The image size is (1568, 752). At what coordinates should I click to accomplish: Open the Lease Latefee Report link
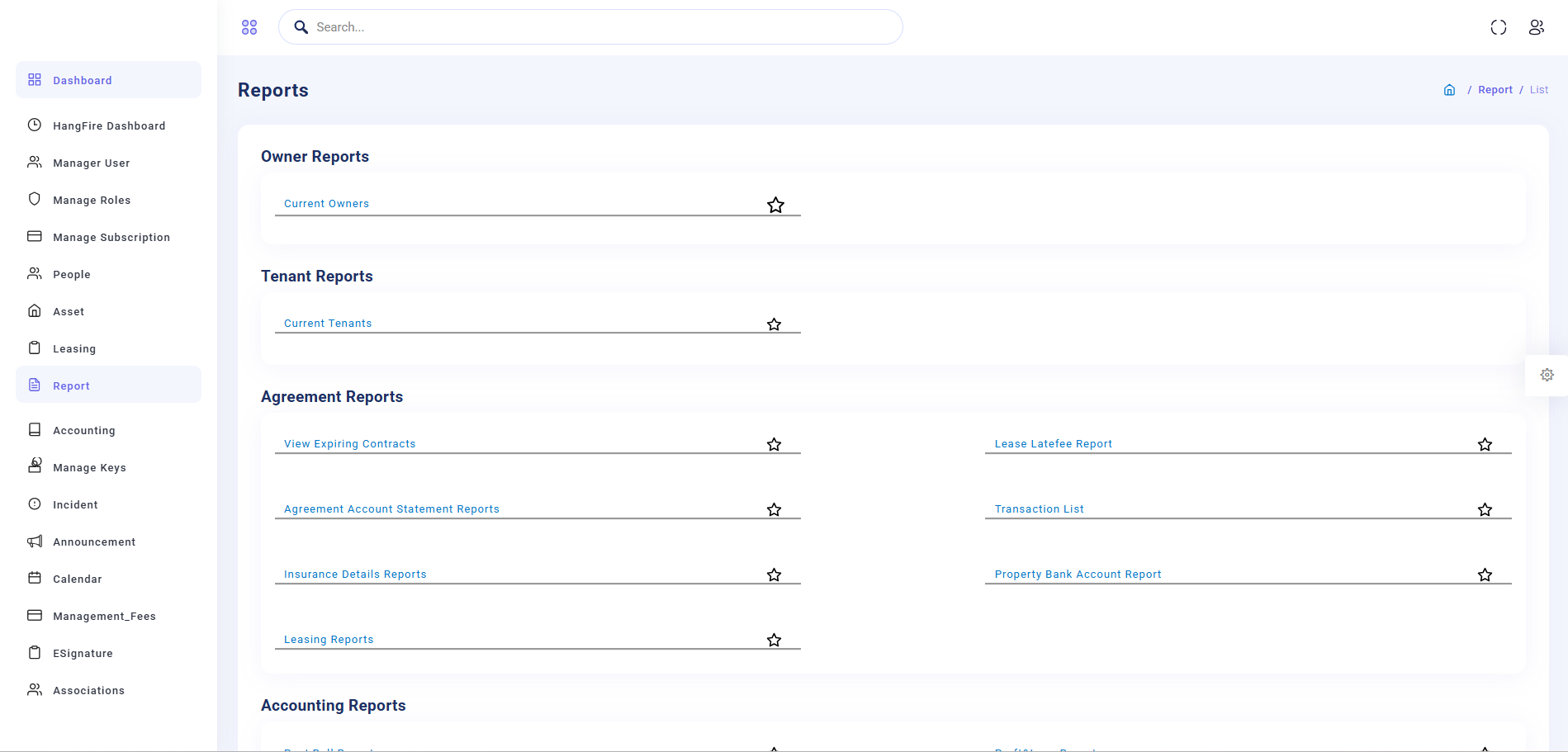click(x=1053, y=444)
